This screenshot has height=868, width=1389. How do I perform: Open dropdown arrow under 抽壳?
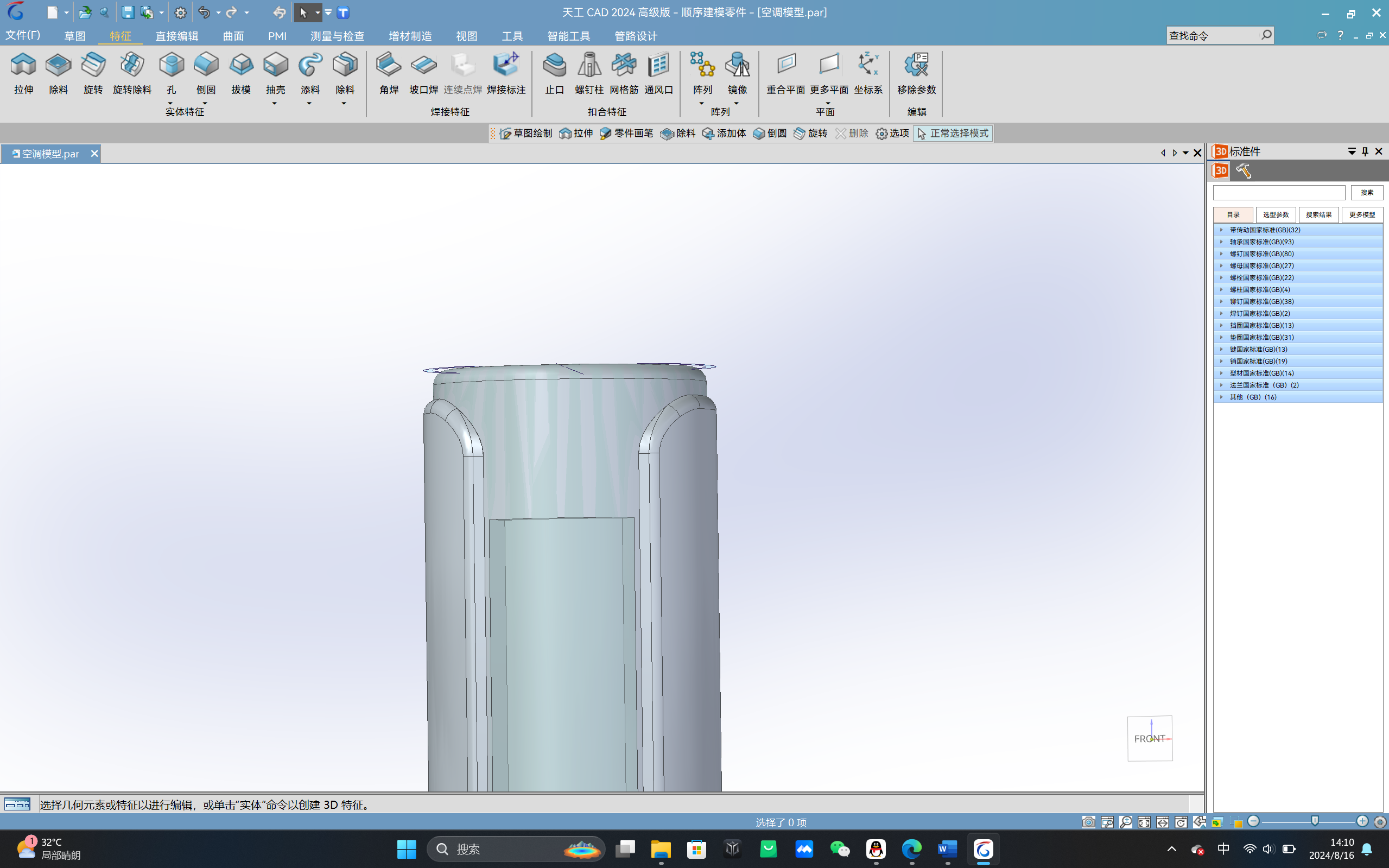click(x=274, y=103)
